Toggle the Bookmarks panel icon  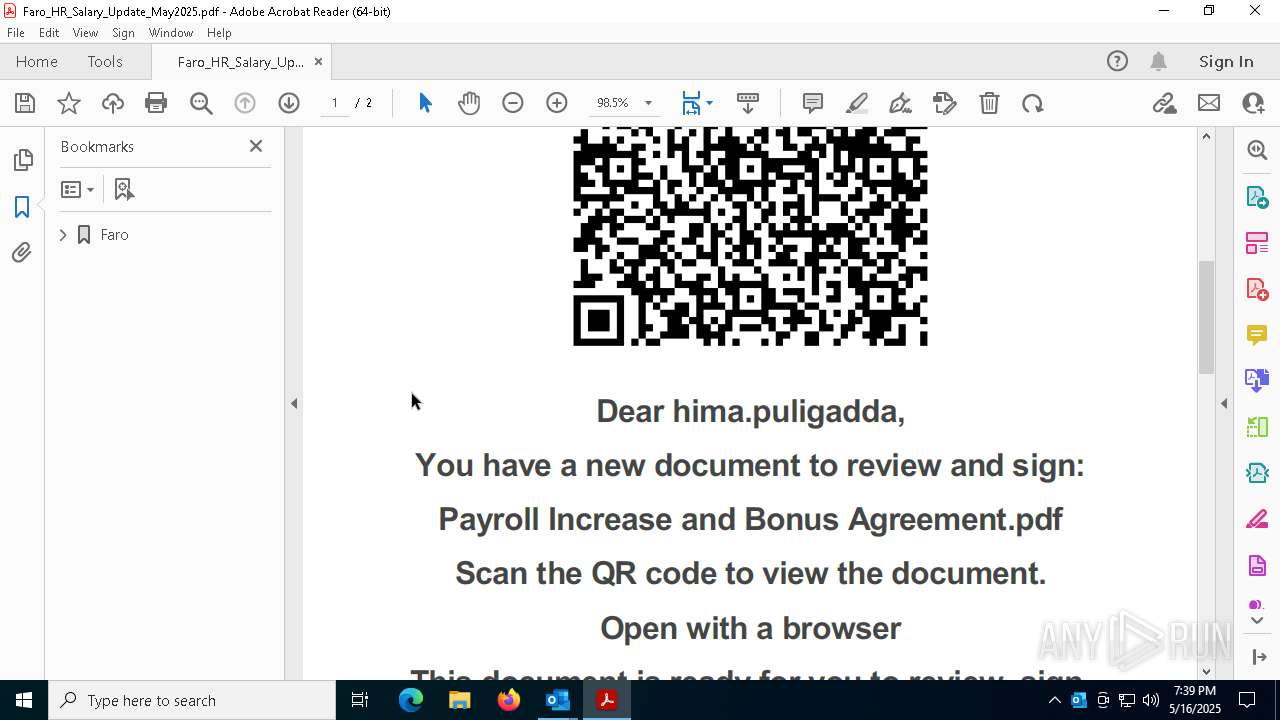click(22, 206)
